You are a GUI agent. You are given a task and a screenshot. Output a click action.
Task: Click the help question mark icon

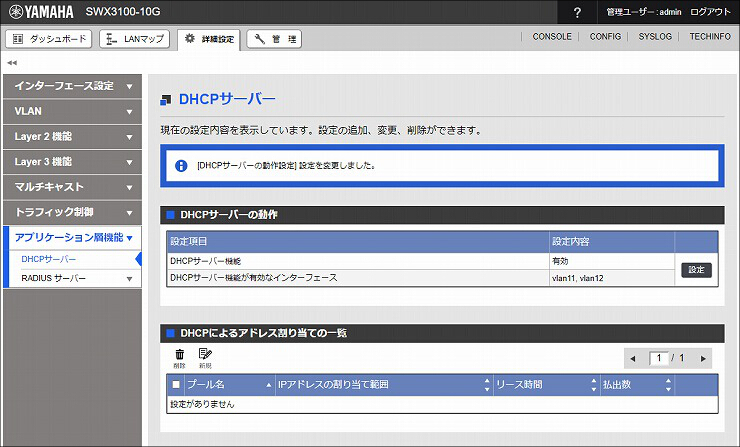click(577, 12)
